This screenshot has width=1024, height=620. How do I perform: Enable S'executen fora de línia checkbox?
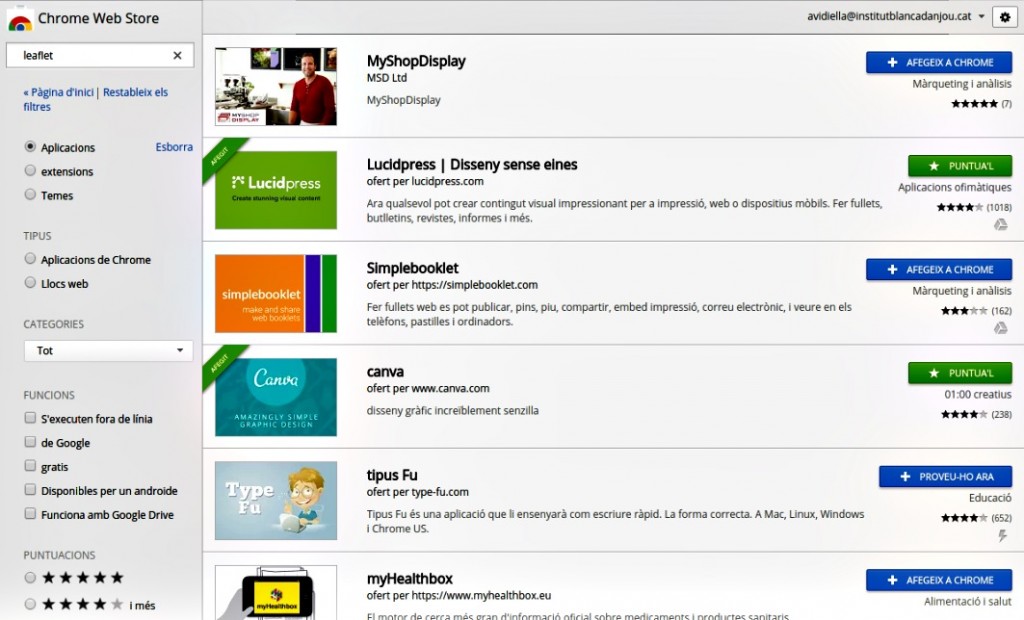coord(30,418)
